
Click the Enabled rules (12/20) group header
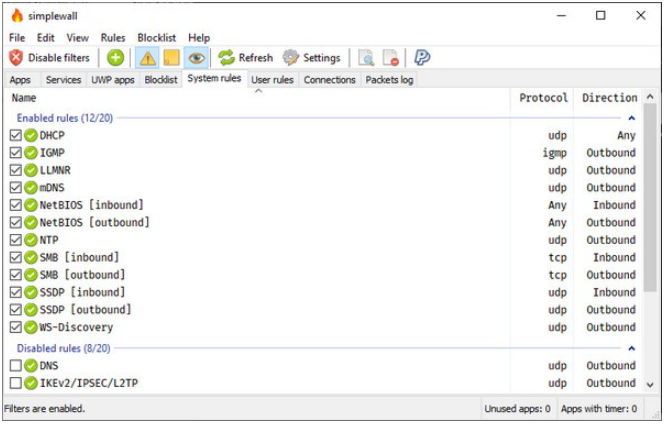click(65, 118)
